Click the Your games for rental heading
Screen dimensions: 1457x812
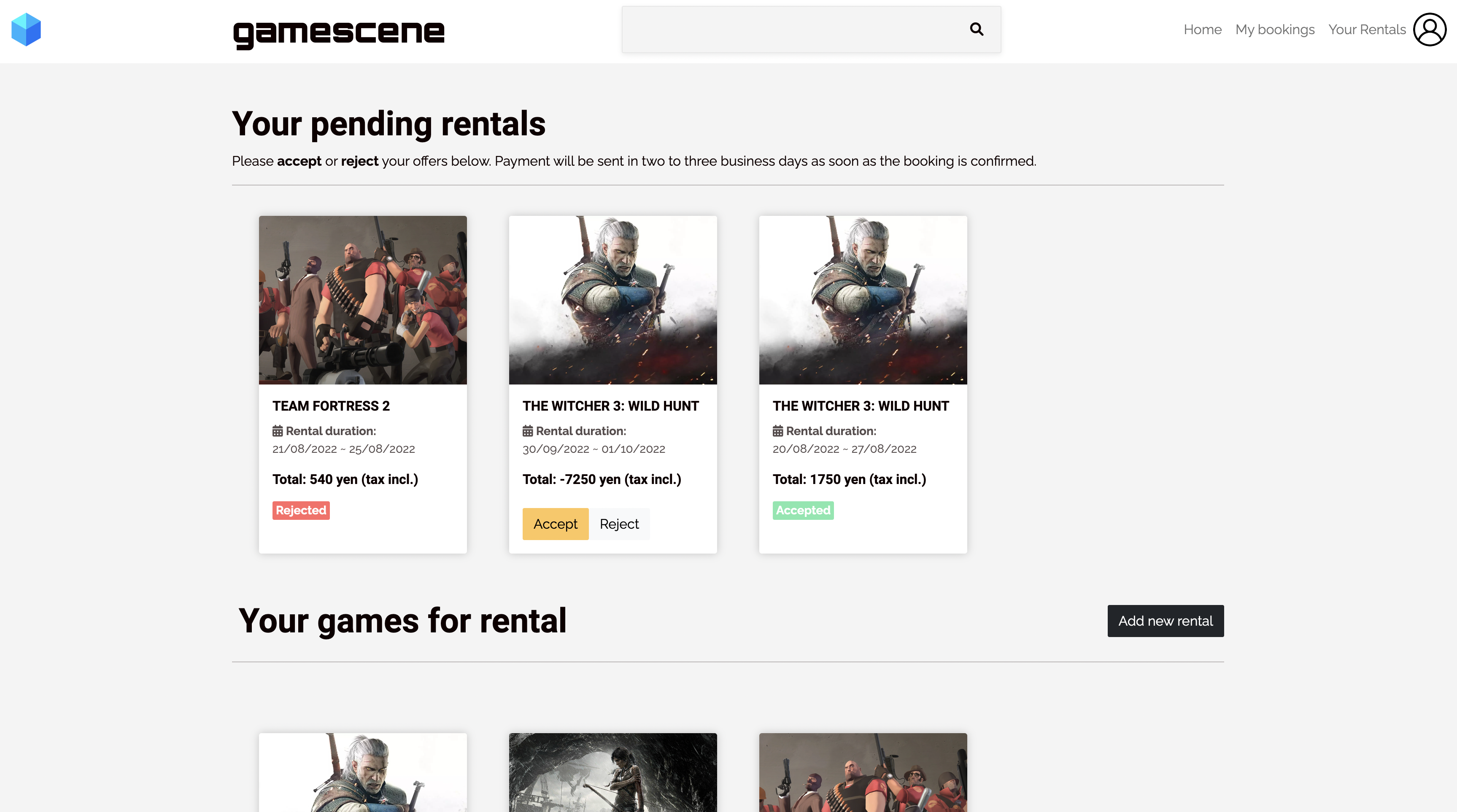tap(402, 621)
